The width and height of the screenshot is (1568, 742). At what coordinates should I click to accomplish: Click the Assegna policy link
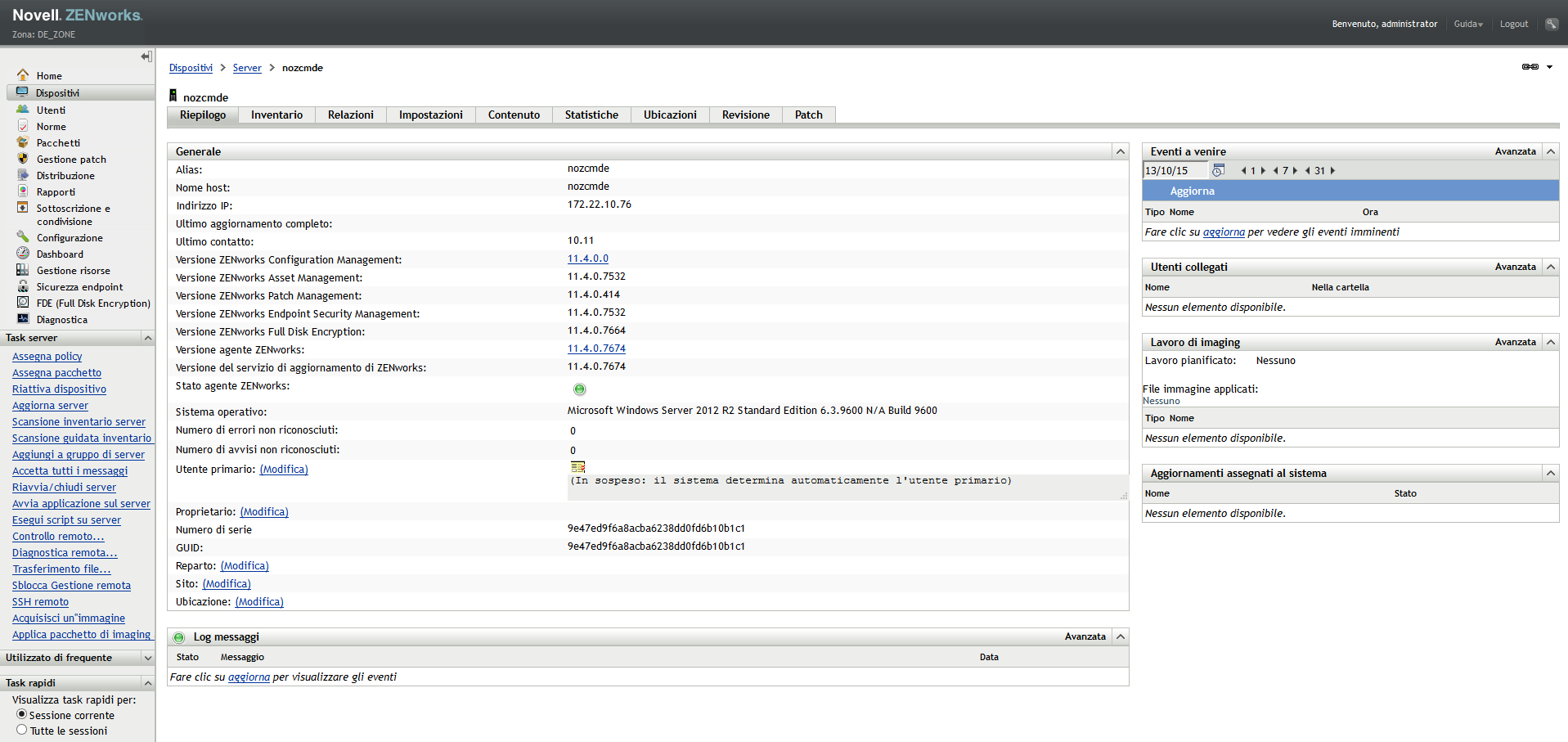[x=47, y=356]
